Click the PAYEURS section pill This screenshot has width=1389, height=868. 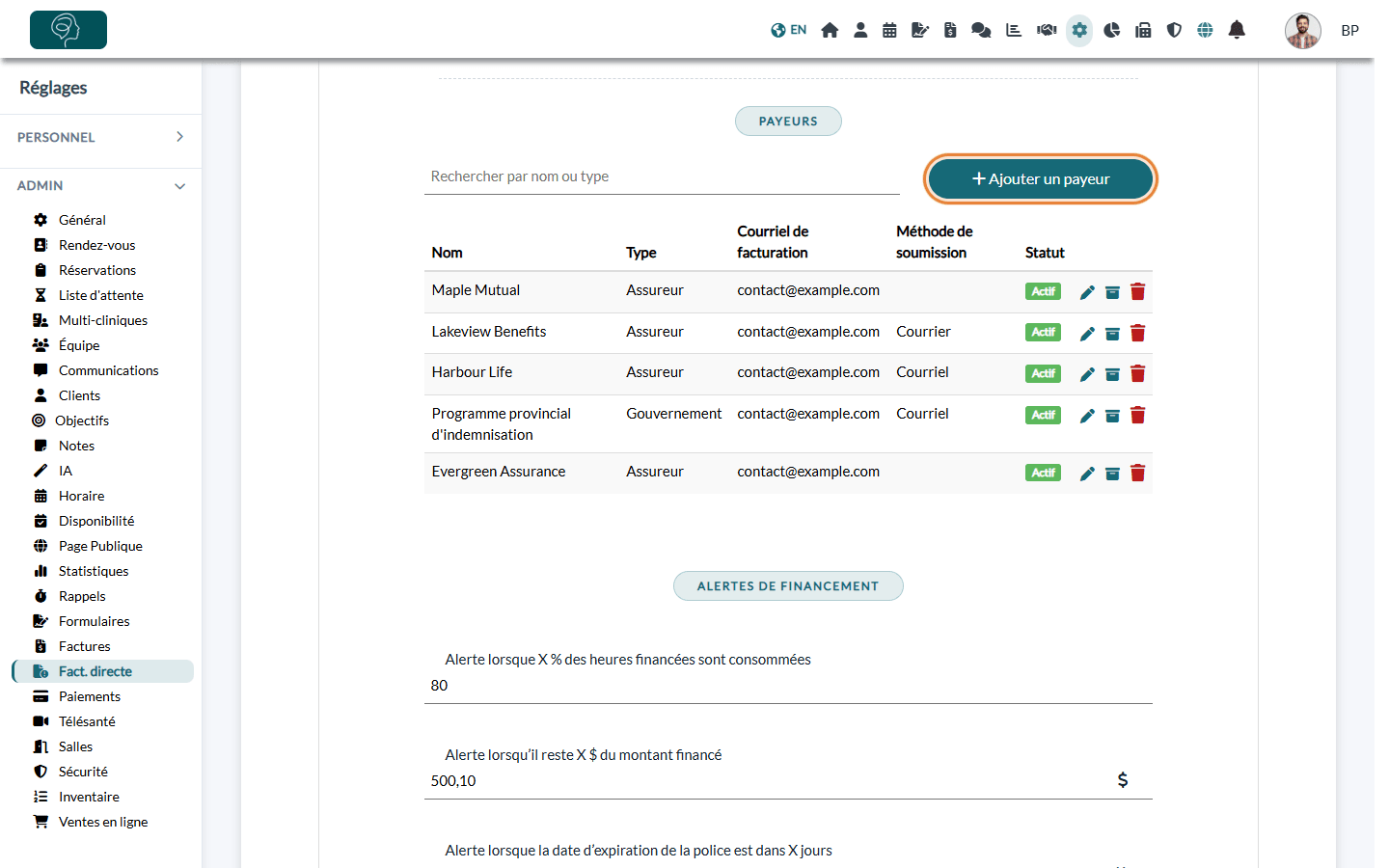tap(788, 121)
